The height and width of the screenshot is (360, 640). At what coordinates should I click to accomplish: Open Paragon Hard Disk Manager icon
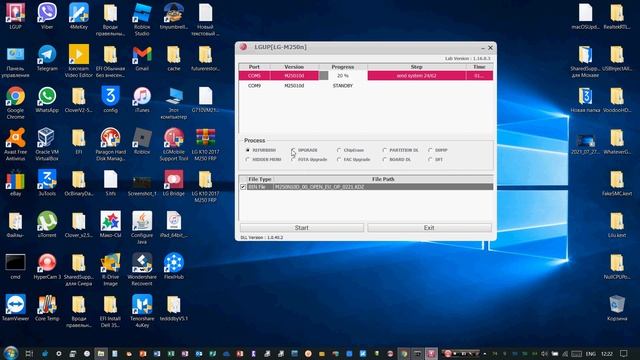(x=110, y=144)
